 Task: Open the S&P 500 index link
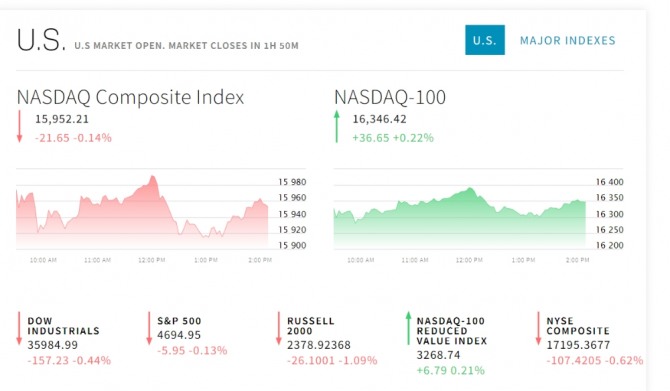coord(179,321)
